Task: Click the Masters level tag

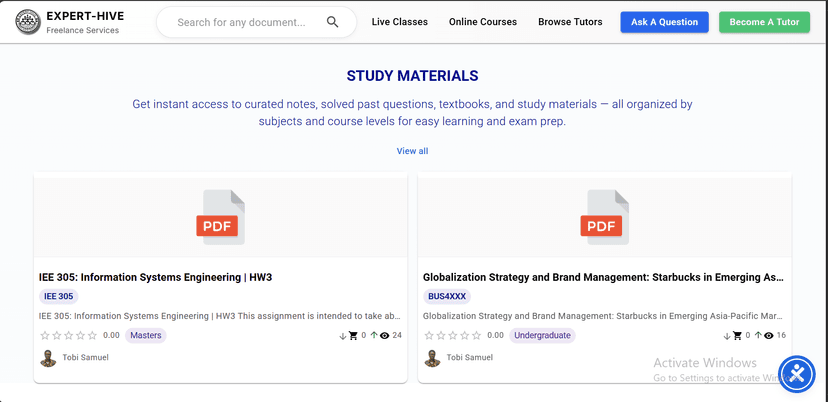Action: [146, 335]
